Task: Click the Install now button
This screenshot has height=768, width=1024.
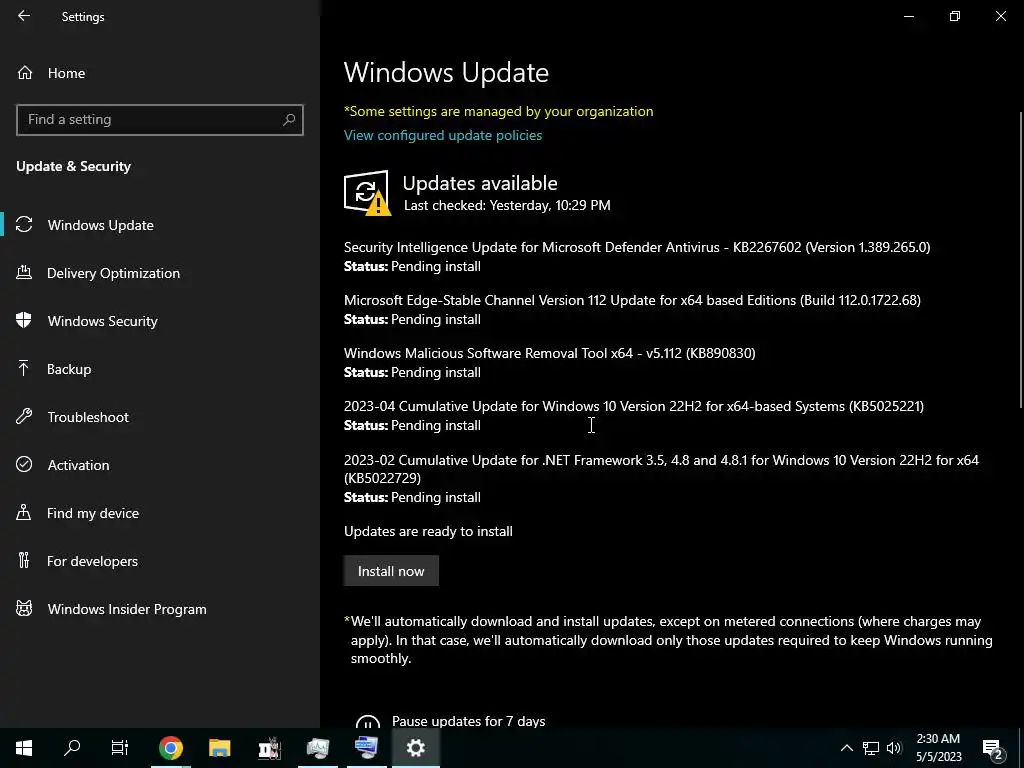Action: coord(391,571)
